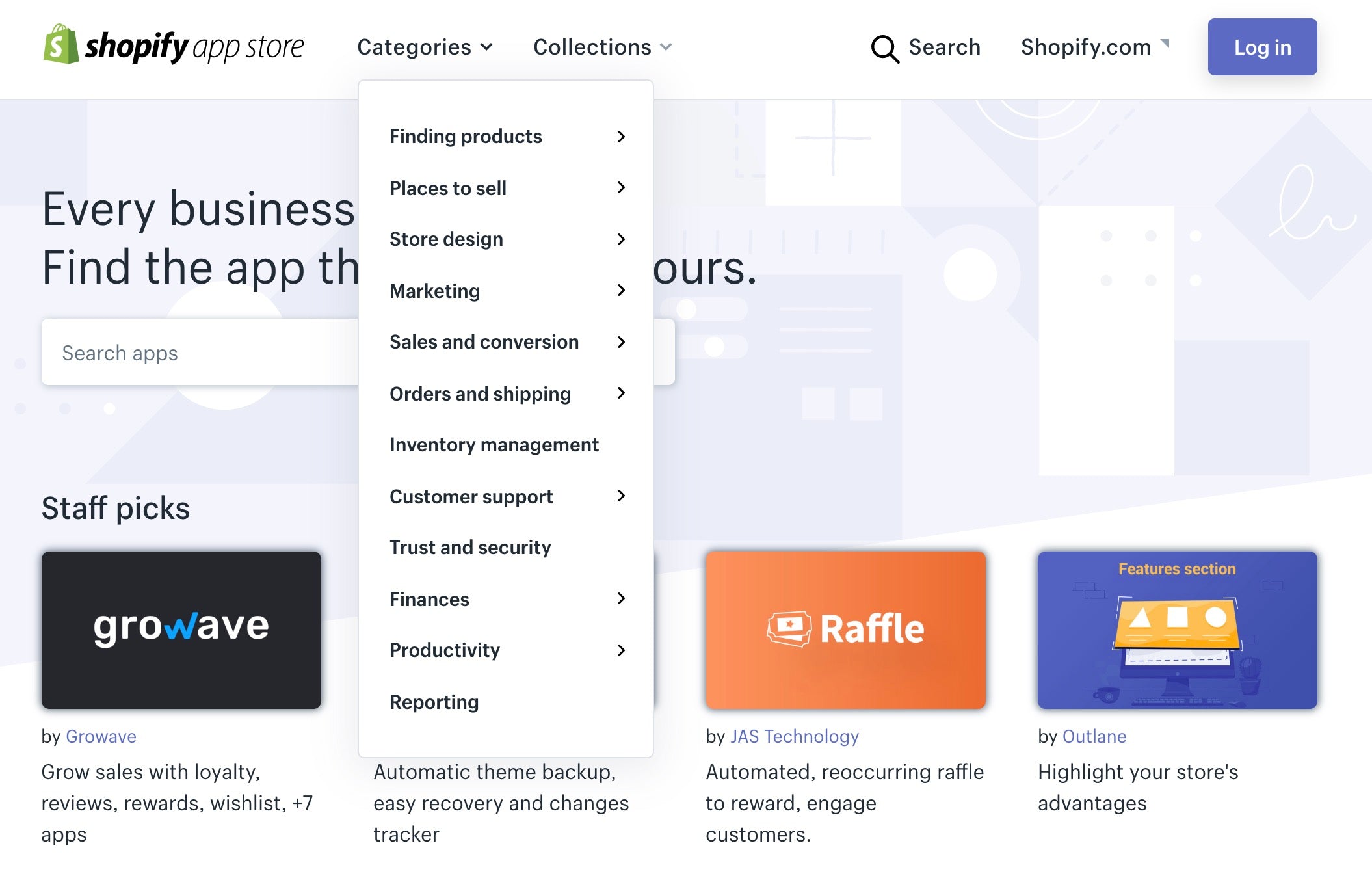Click the Search magnifying glass icon

coord(884,47)
